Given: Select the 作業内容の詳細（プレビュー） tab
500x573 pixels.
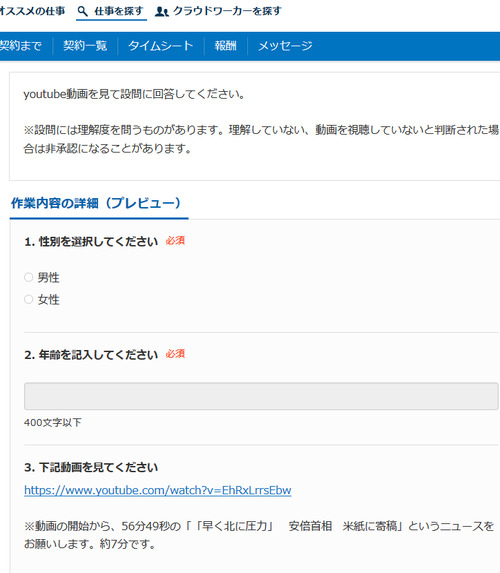Looking at the screenshot, I should pos(96,203).
